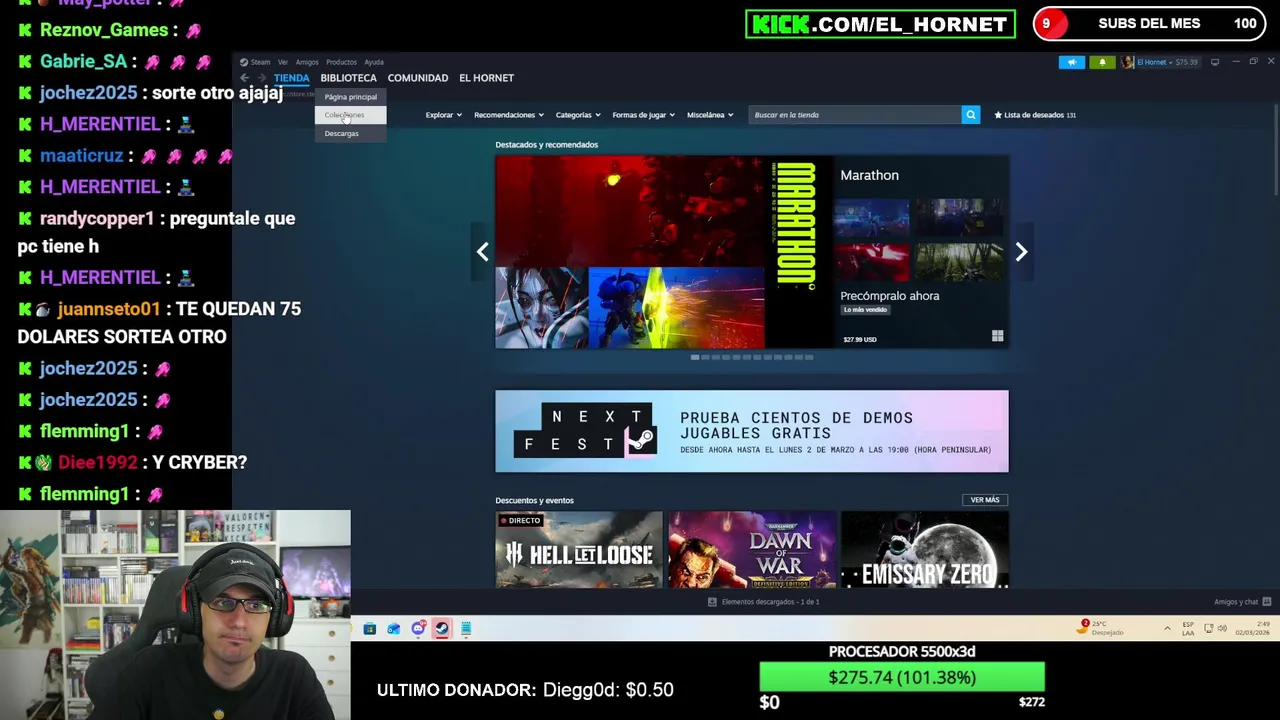
Task: Click the Steam store search magnifier button
Action: (x=970, y=115)
